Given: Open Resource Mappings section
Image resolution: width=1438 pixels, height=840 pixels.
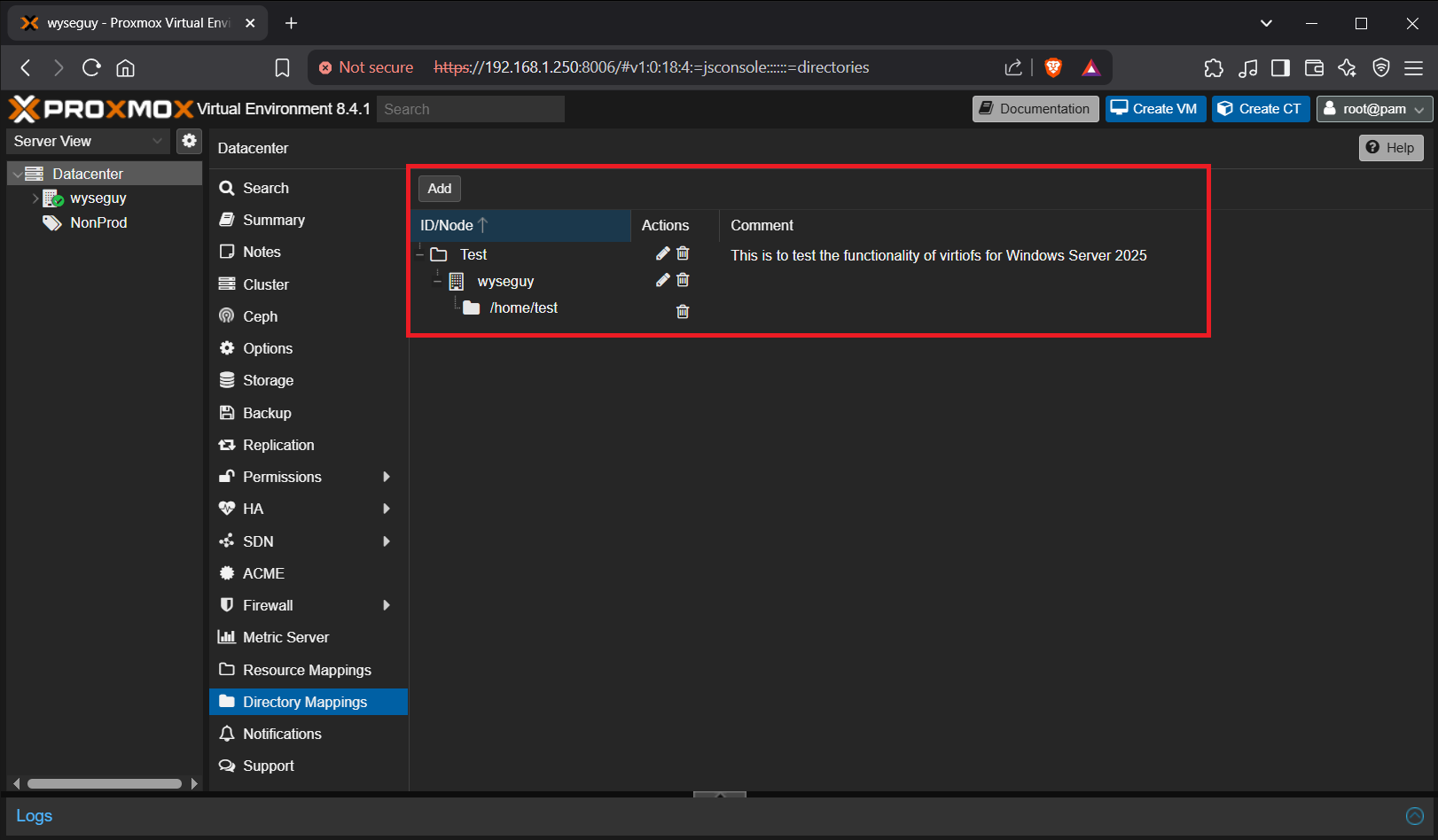Looking at the screenshot, I should [309, 670].
